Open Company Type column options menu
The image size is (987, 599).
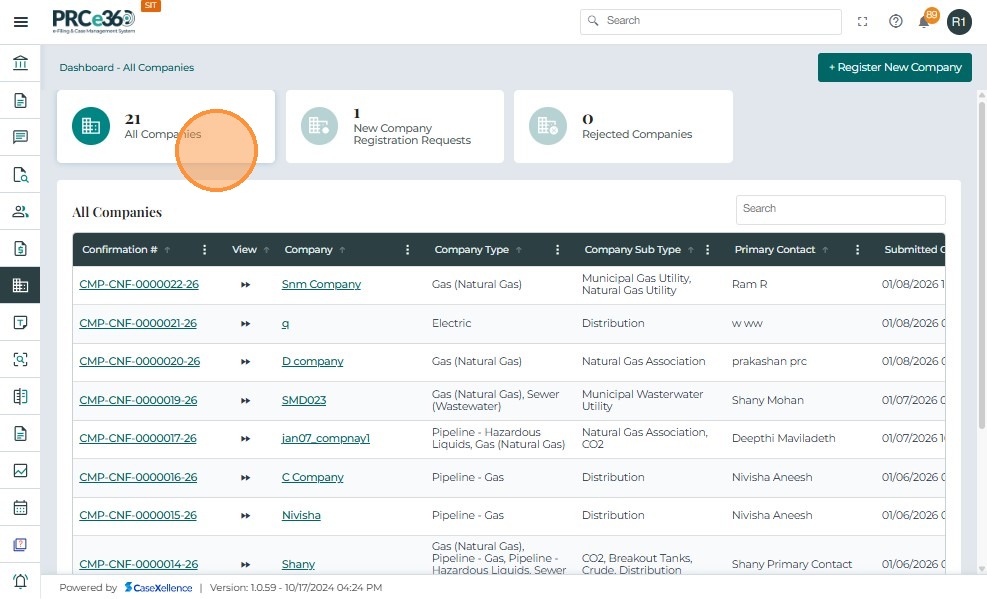(557, 250)
